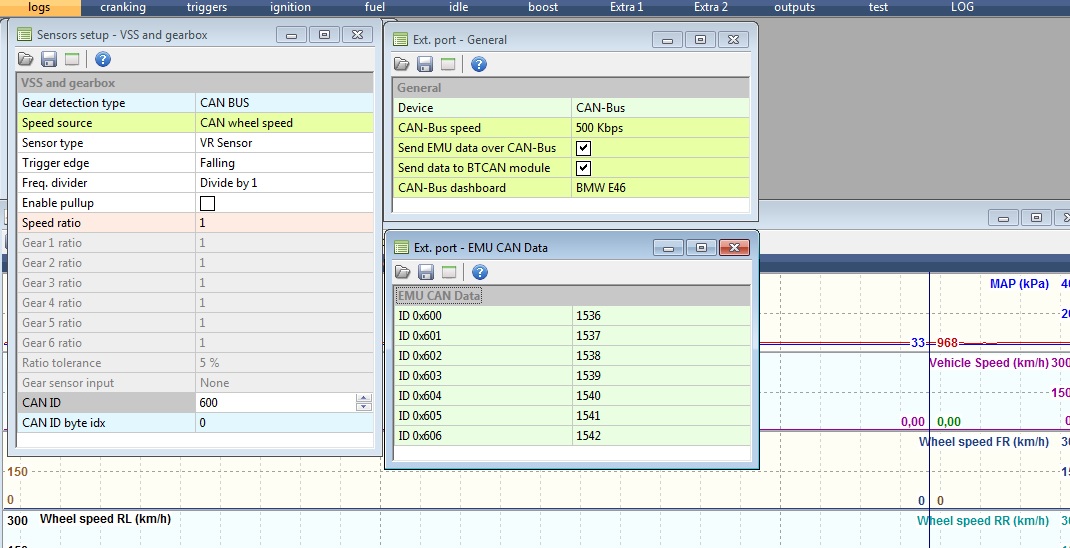1070x548 pixels.
Task: Uncheck Send EMU data over CAN-Bus
Action: coord(583,148)
